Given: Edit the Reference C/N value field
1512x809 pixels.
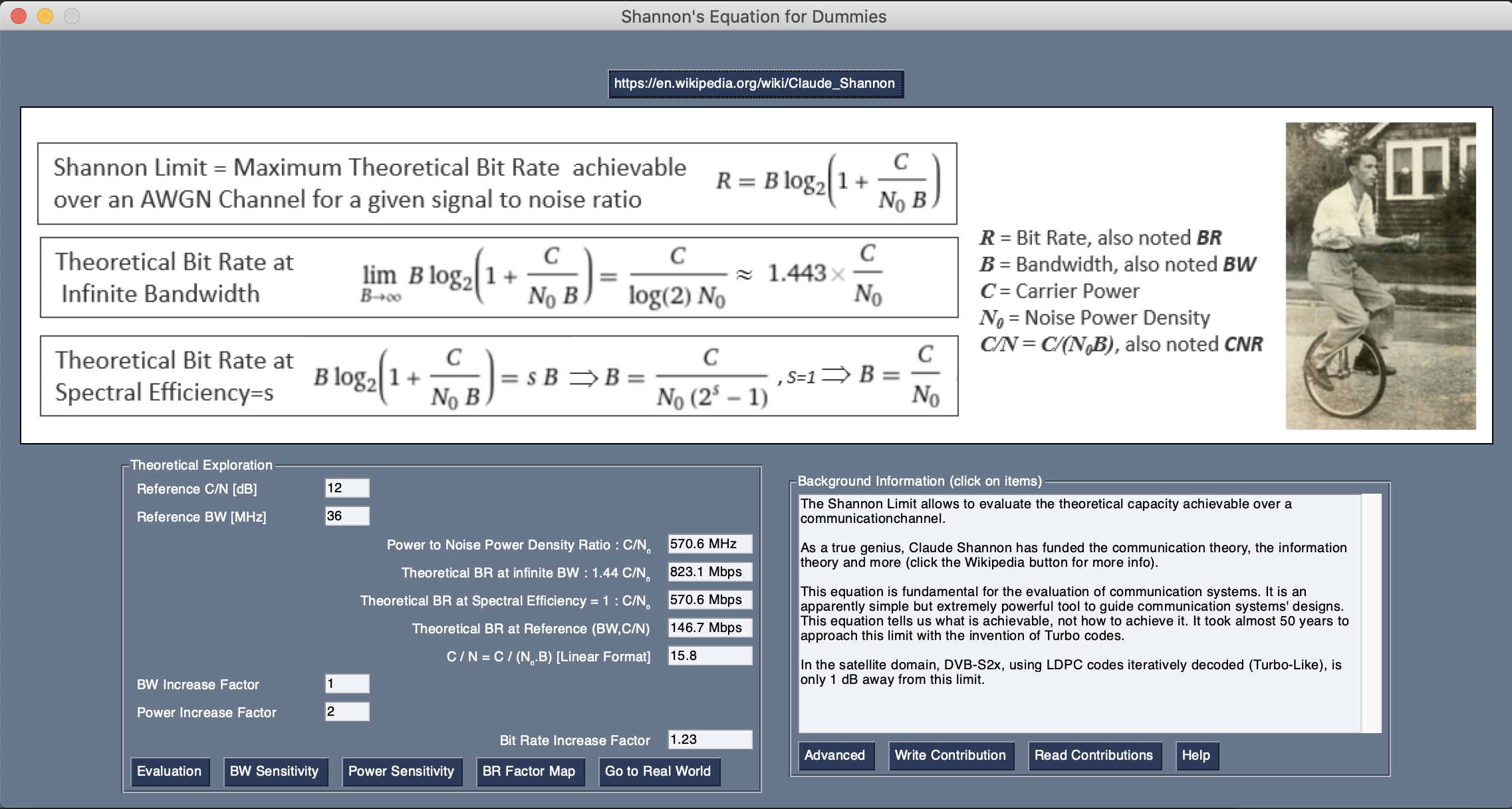Looking at the screenshot, I should tap(346, 488).
